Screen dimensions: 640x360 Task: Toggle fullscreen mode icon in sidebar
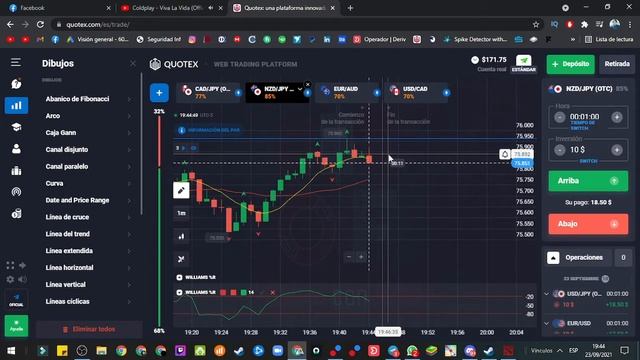(10, 266)
